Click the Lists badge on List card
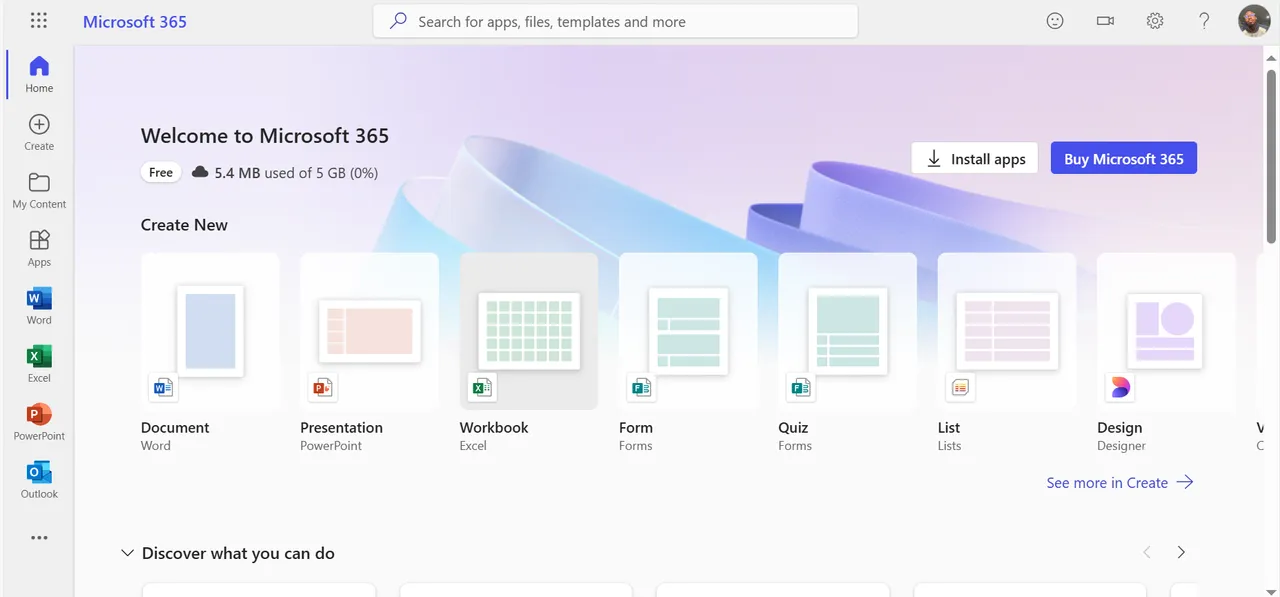The image size is (1280, 597). click(x=960, y=387)
